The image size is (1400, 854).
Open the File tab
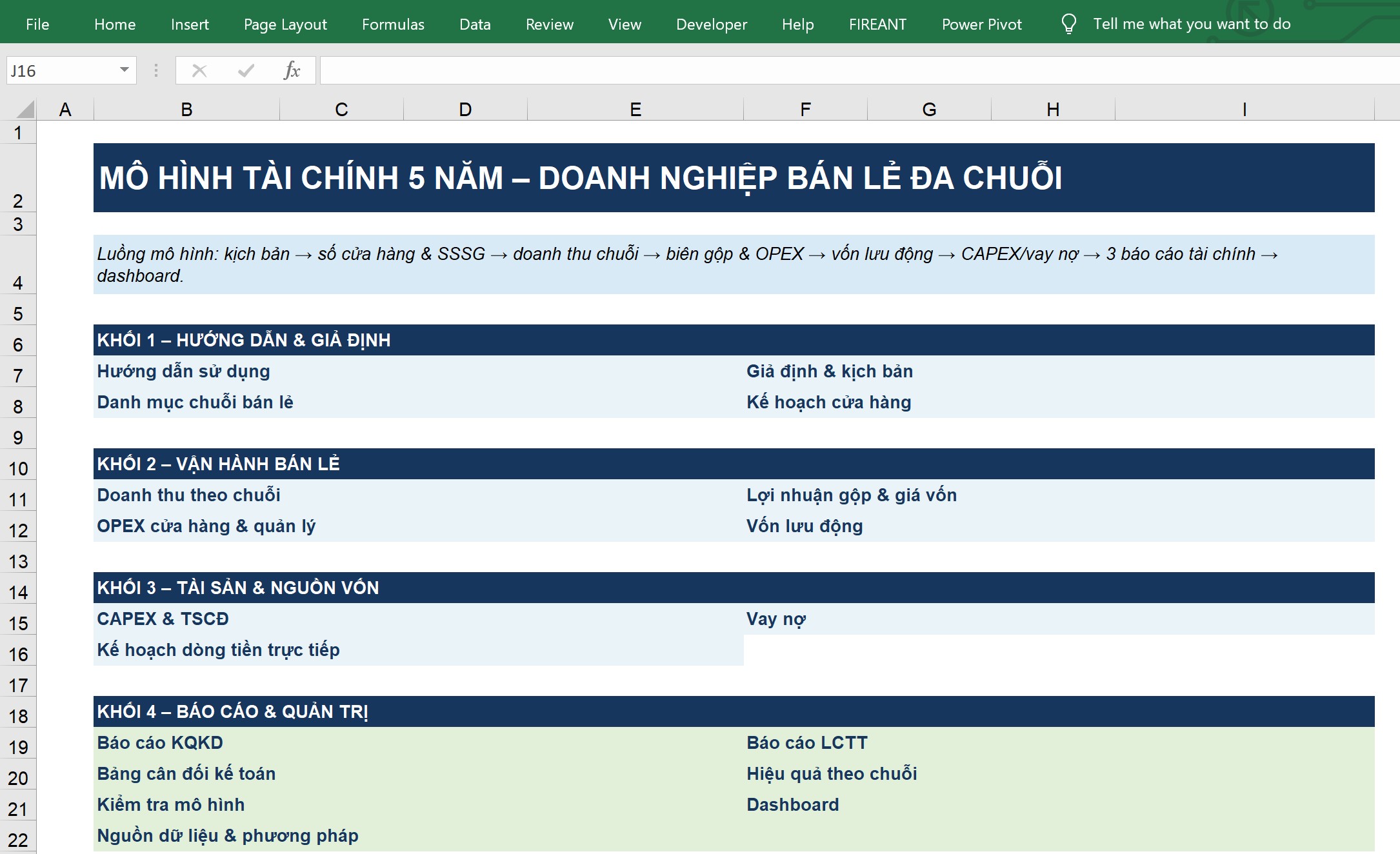[x=37, y=25]
